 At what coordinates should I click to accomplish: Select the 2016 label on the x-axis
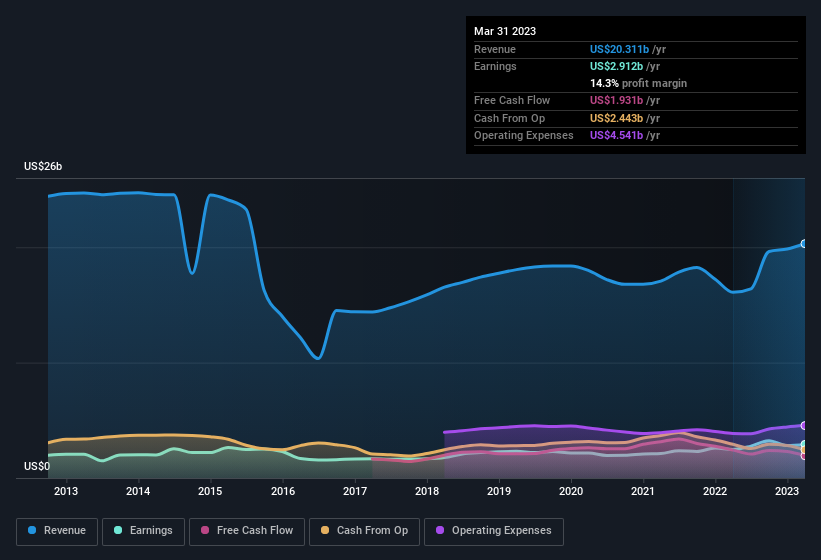(283, 491)
